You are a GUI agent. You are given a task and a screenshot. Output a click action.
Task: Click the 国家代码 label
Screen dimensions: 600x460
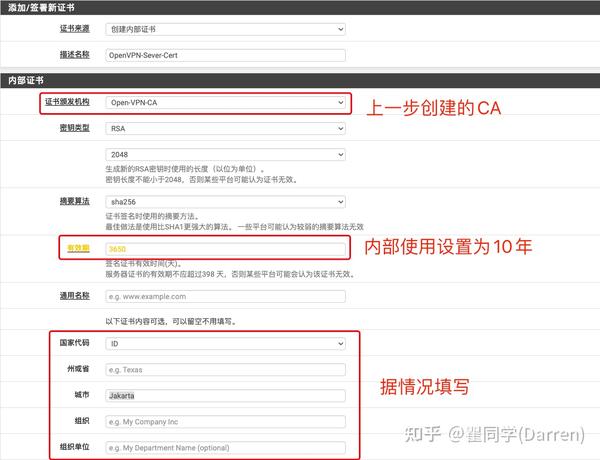pos(75,343)
